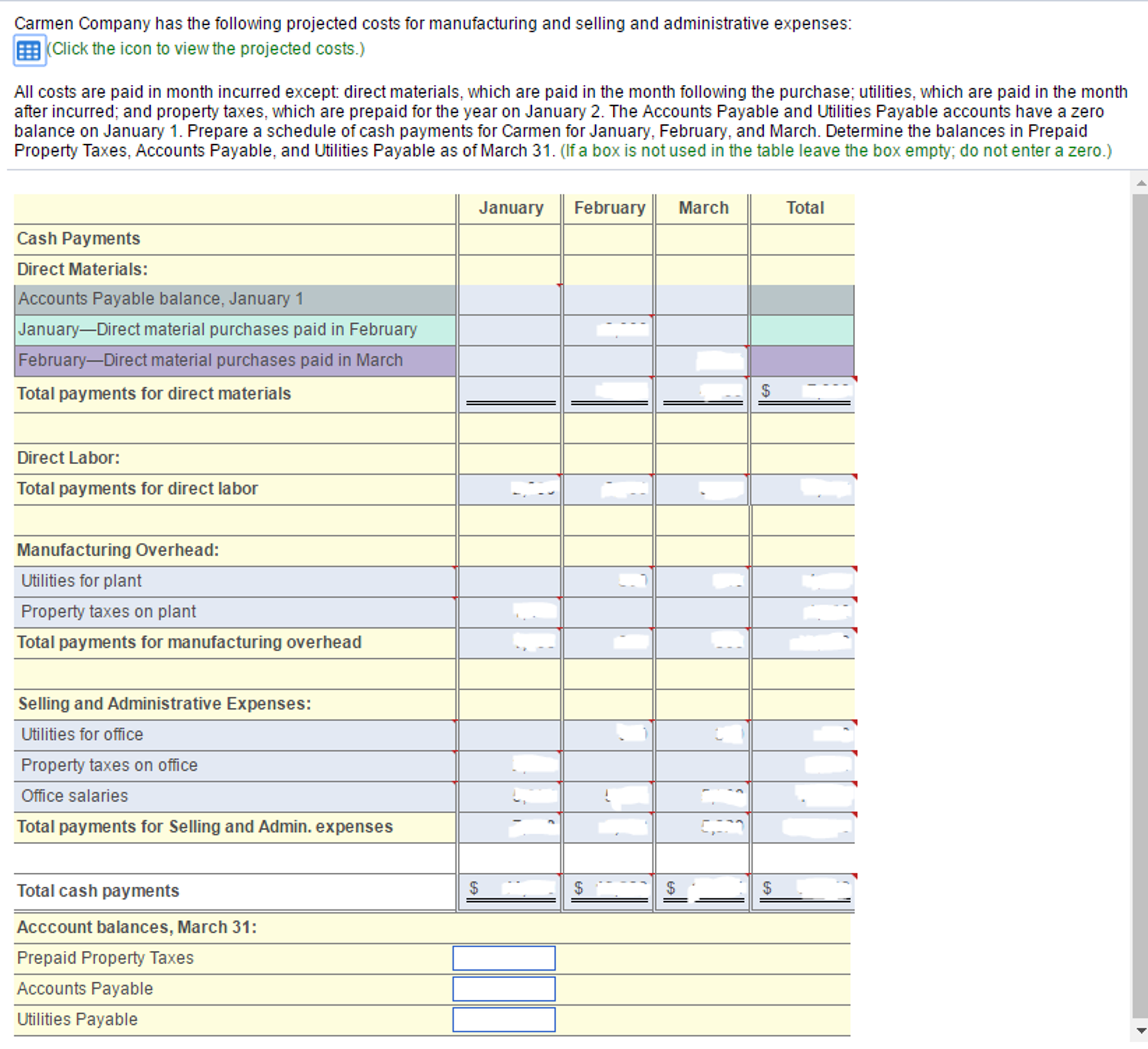This screenshot has width=1148, height=1049.
Task: Select the Total column header
Action: [804, 208]
